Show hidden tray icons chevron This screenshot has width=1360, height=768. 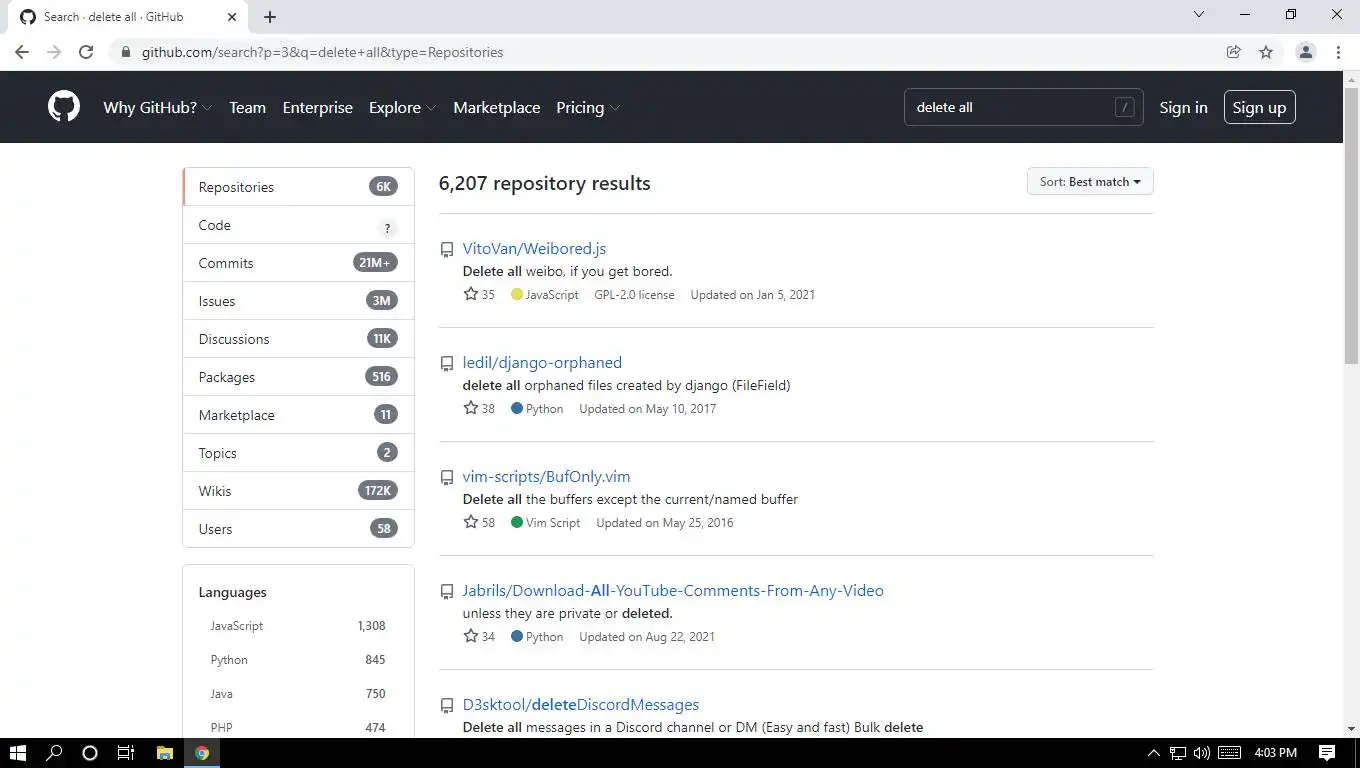click(1153, 753)
